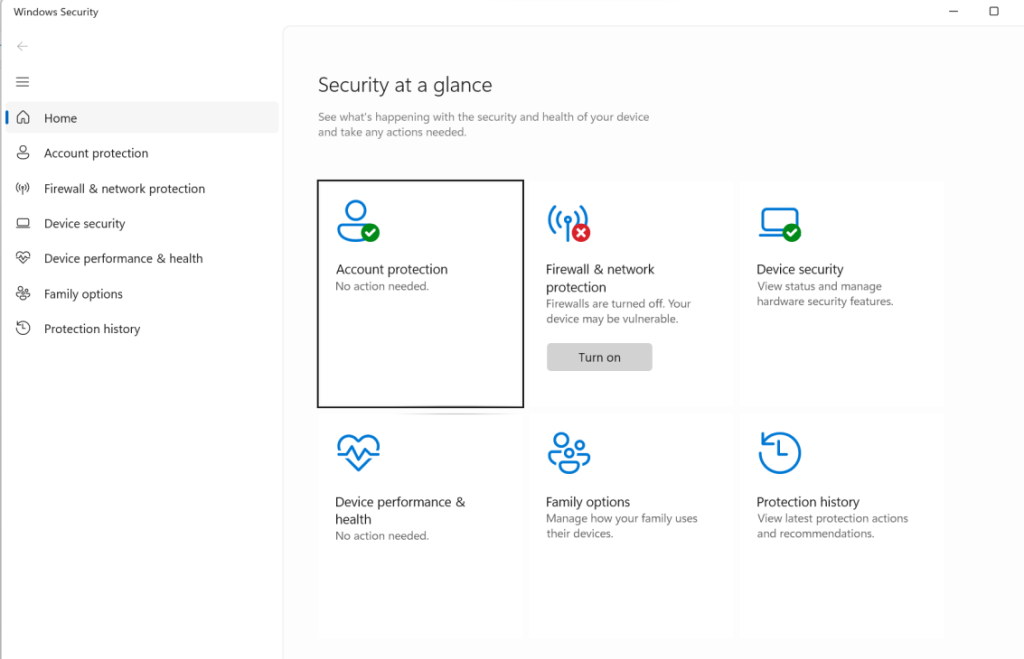Image resolution: width=1024 pixels, height=659 pixels.
Task: Select Device performance & health sidebar item
Action: pyautogui.click(x=123, y=259)
